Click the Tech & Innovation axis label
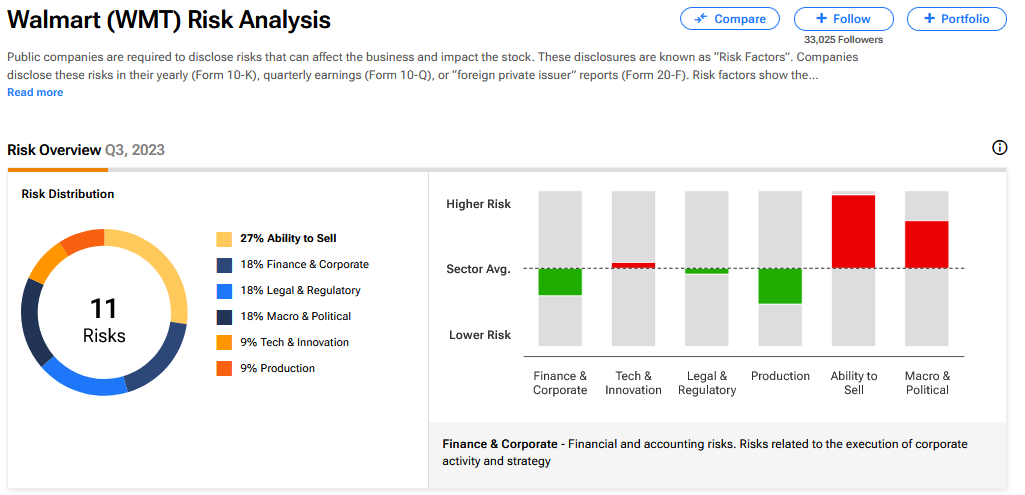This screenshot has height=495, width=1025. [x=633, y=383]
